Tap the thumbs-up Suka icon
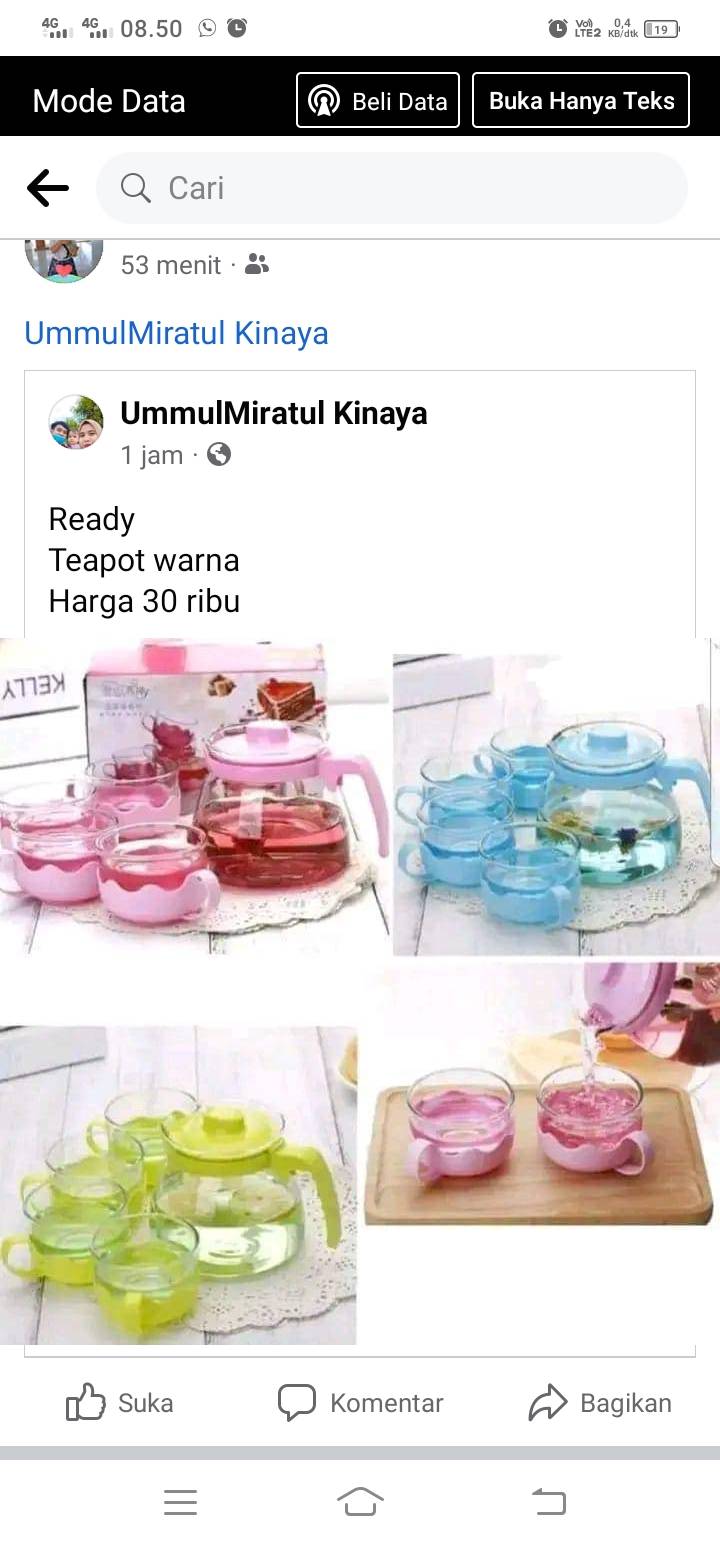 click(x=85, y=1403)
